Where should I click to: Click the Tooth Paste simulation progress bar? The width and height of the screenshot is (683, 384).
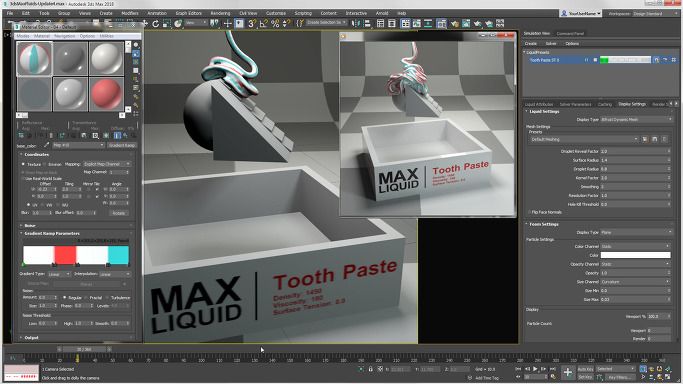[x=625, y=60]
